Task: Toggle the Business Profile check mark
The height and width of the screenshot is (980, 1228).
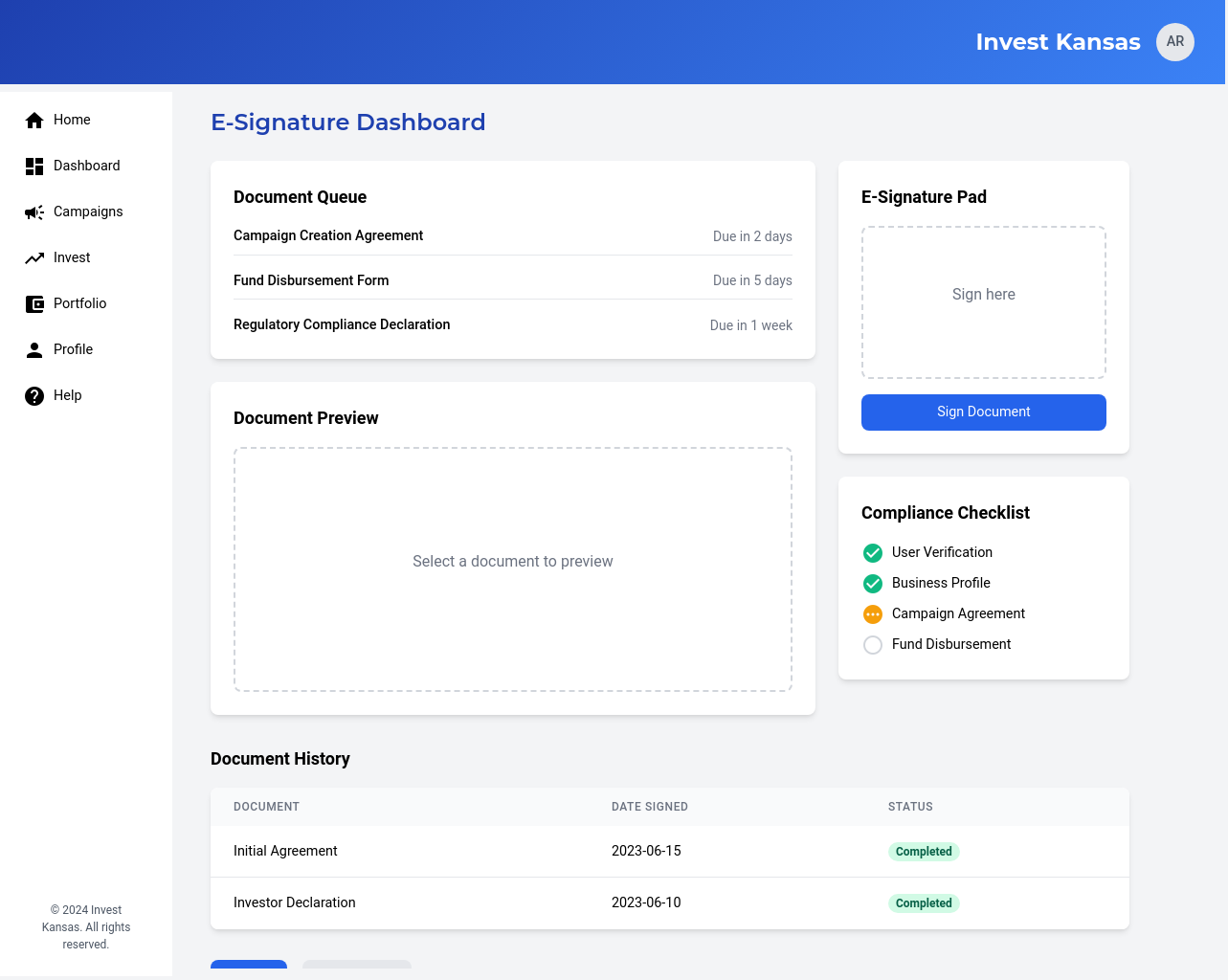Action: [x=873, y=584]
